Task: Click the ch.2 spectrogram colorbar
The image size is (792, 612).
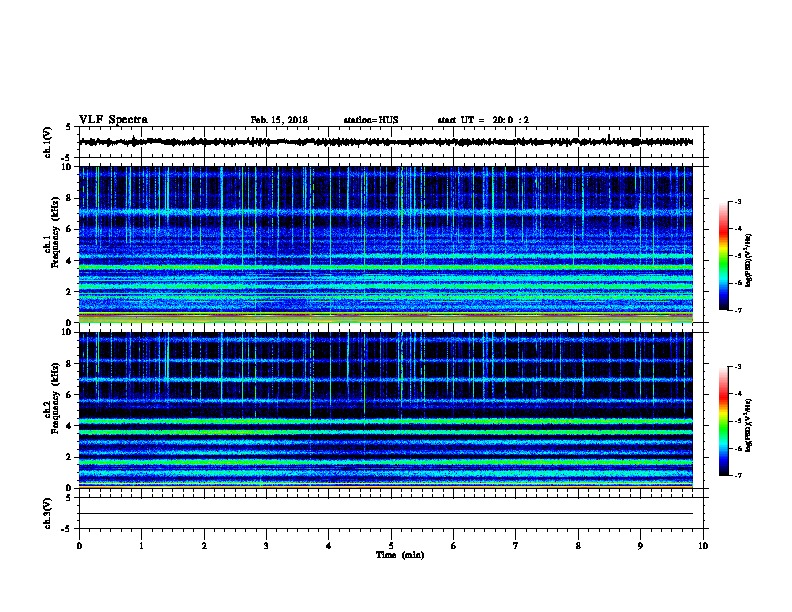Action: coord(724,421)
